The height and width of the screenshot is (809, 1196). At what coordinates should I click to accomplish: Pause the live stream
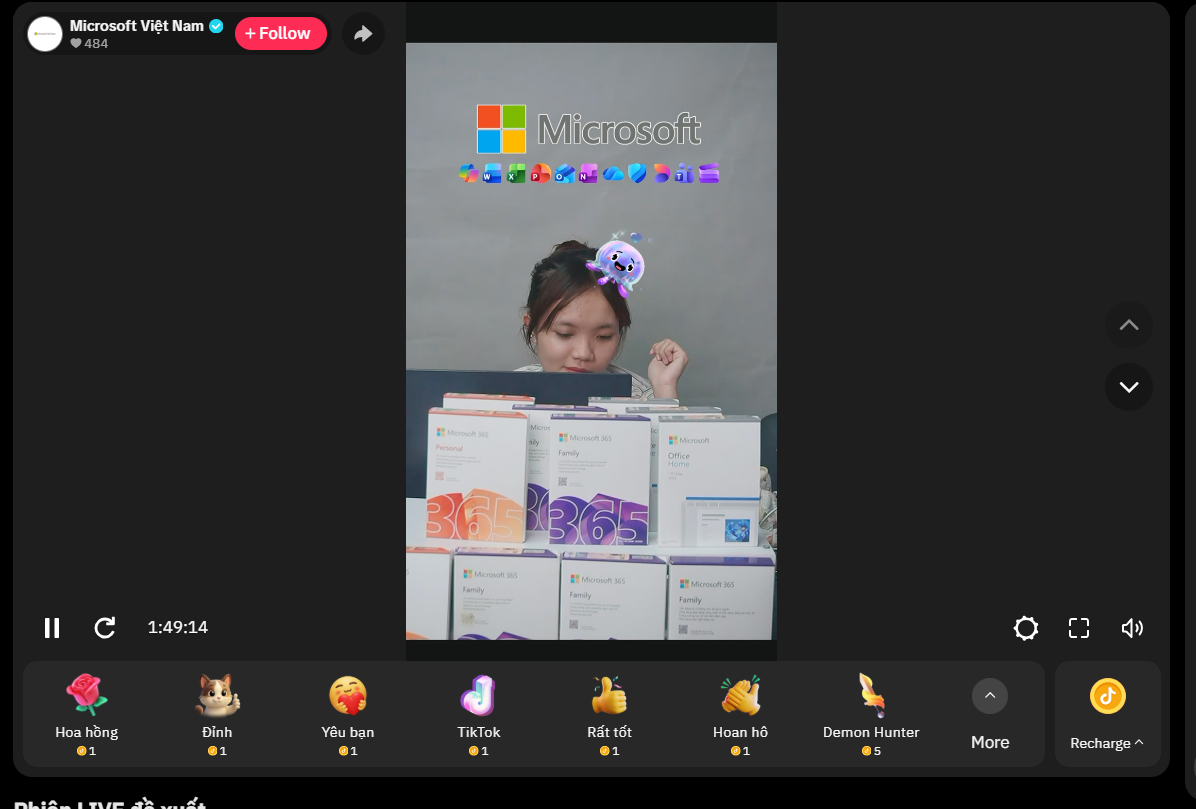[x=52, y=628]
